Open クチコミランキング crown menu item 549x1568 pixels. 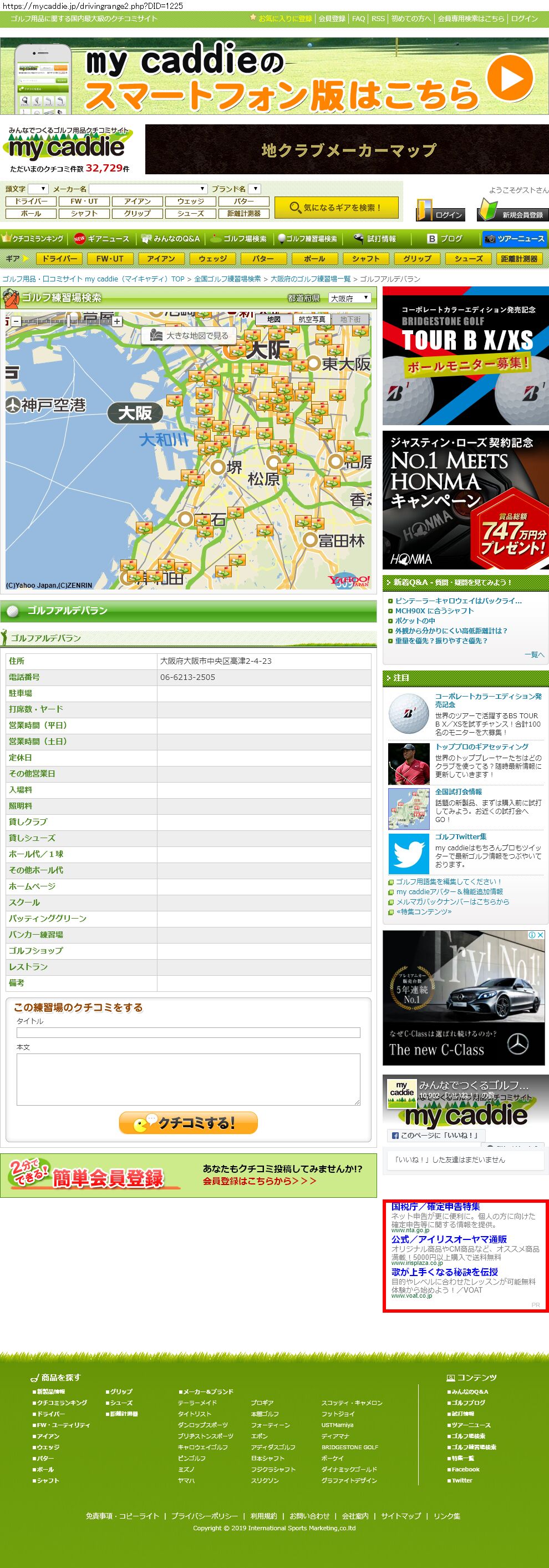click(32, 239)
